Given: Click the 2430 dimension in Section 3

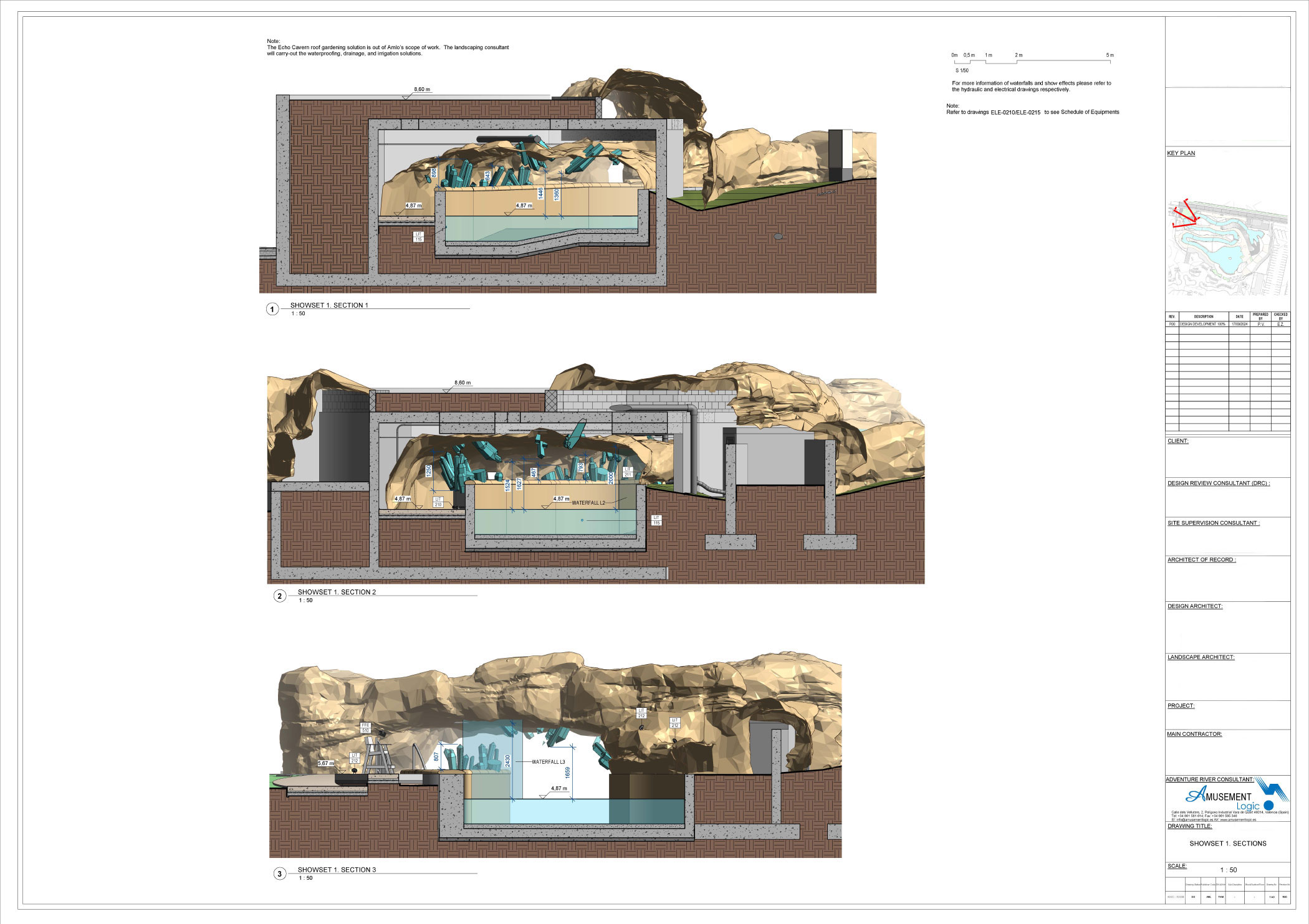Looking at the screenshot, I should click(x=507, y=761).
